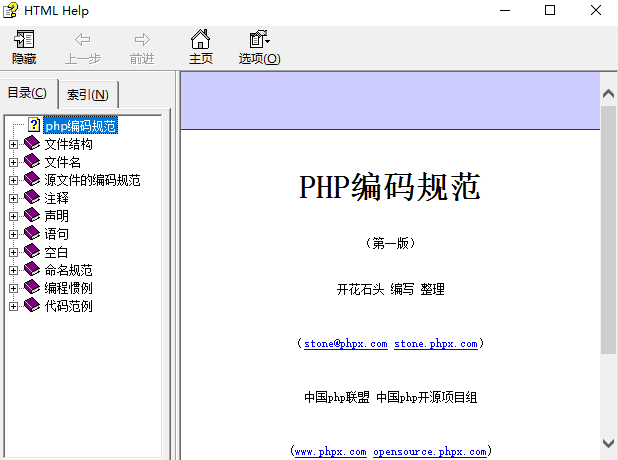Click the Hide (隐藏) toolbar icon
Screen dimensions: 618x460
pos(24,40)
